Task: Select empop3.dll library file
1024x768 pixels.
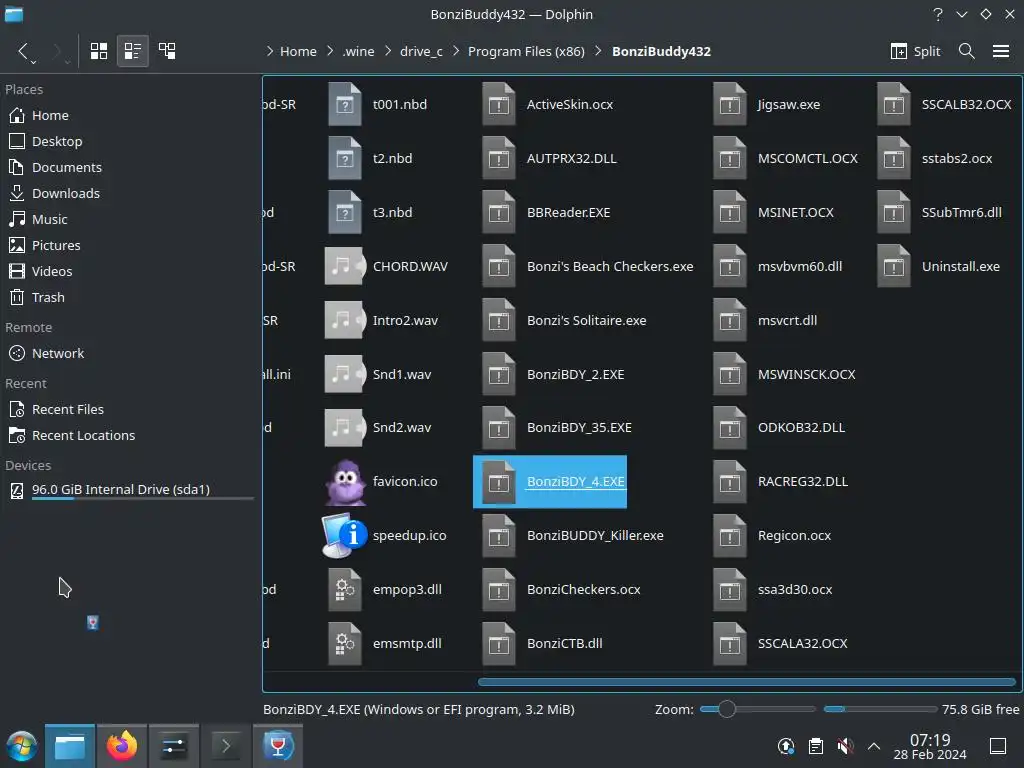Action: click(384, 589)
